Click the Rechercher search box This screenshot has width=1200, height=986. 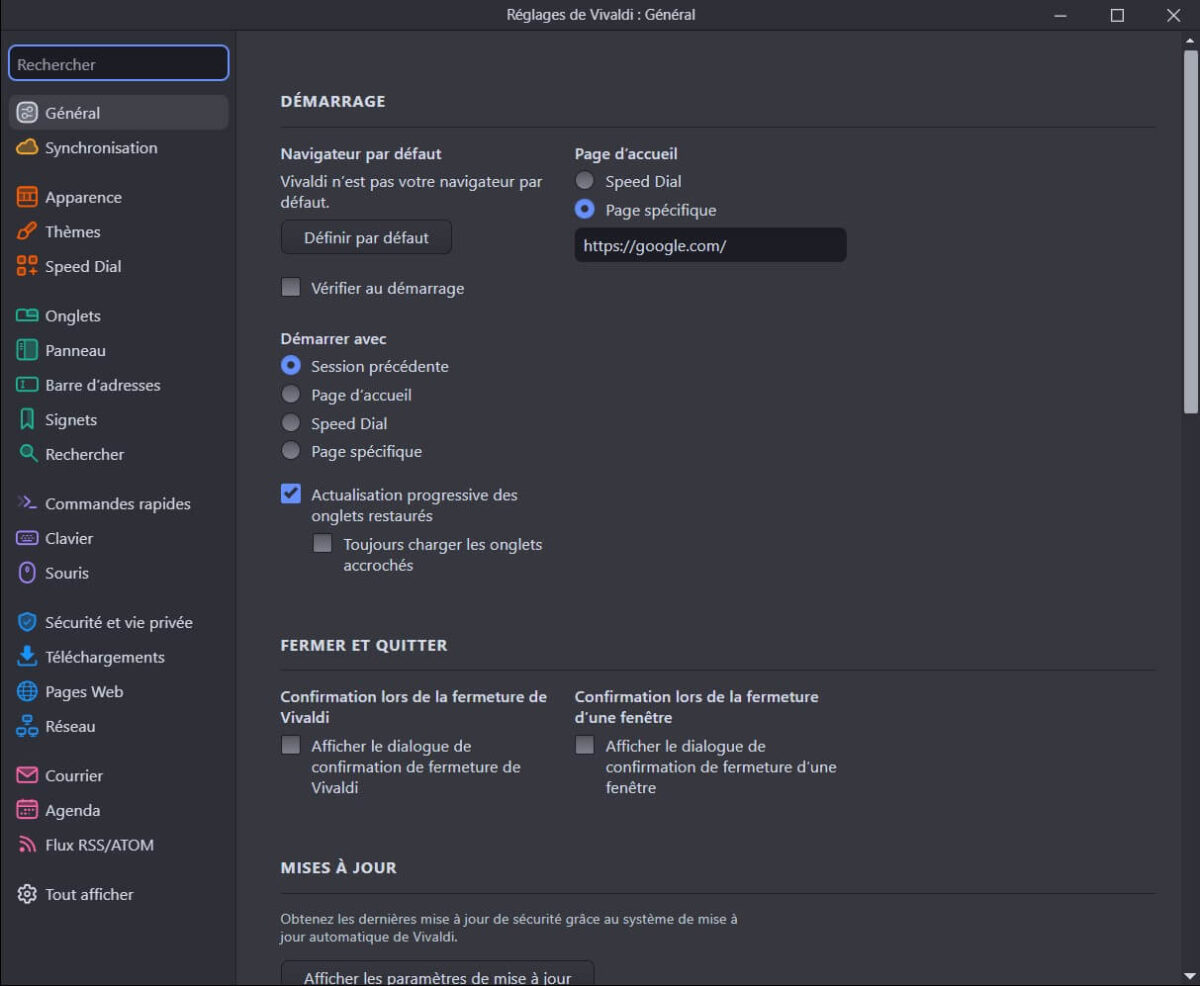click(118, 63)
